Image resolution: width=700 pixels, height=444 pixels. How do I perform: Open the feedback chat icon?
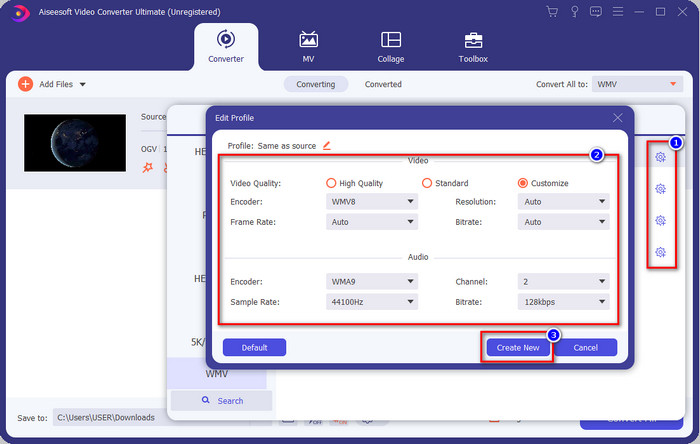596,12
